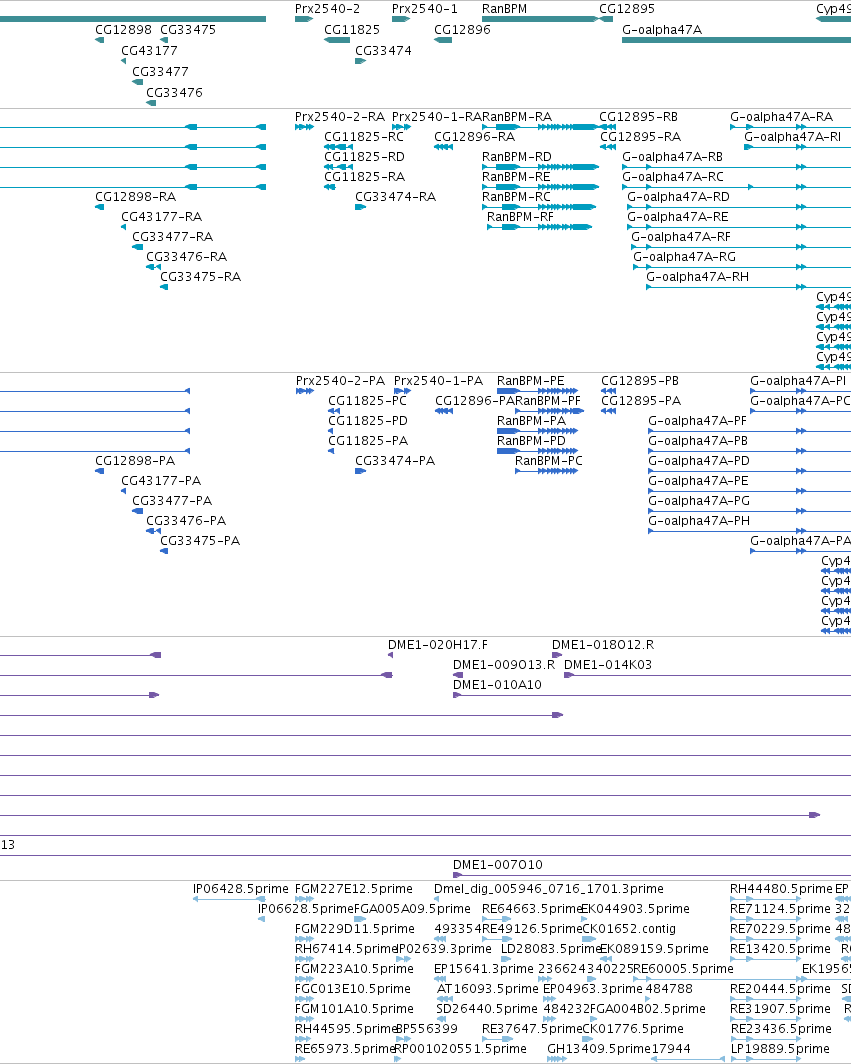This screenshot has width=851, height=1064.
Task: Click protein CG12895-PB
Action: coord(639,381)
